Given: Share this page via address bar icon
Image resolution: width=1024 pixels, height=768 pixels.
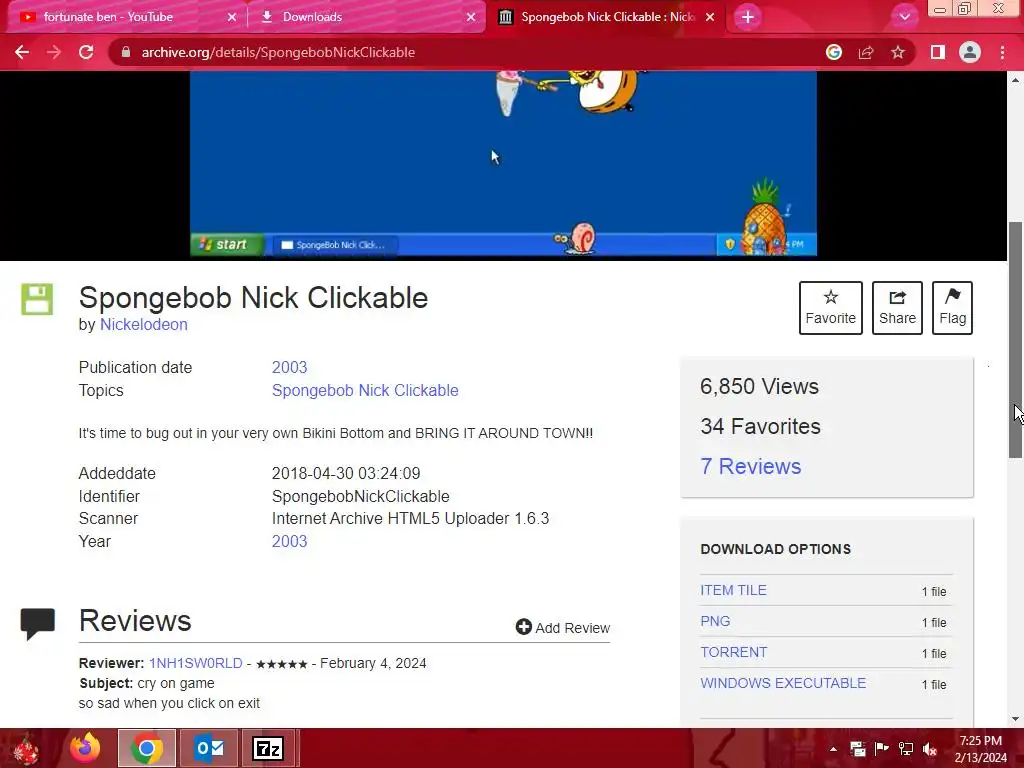Looking at the screenshot, I should click(x=866, y=52).
